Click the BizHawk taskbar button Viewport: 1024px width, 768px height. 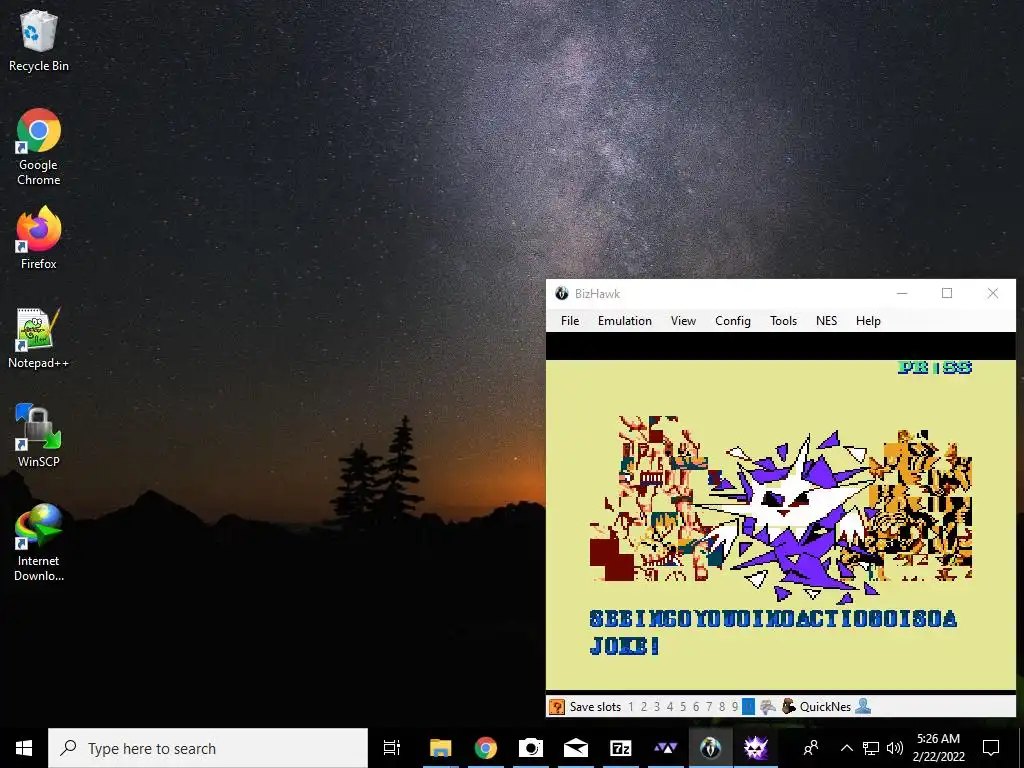click(x=711, y=748)
